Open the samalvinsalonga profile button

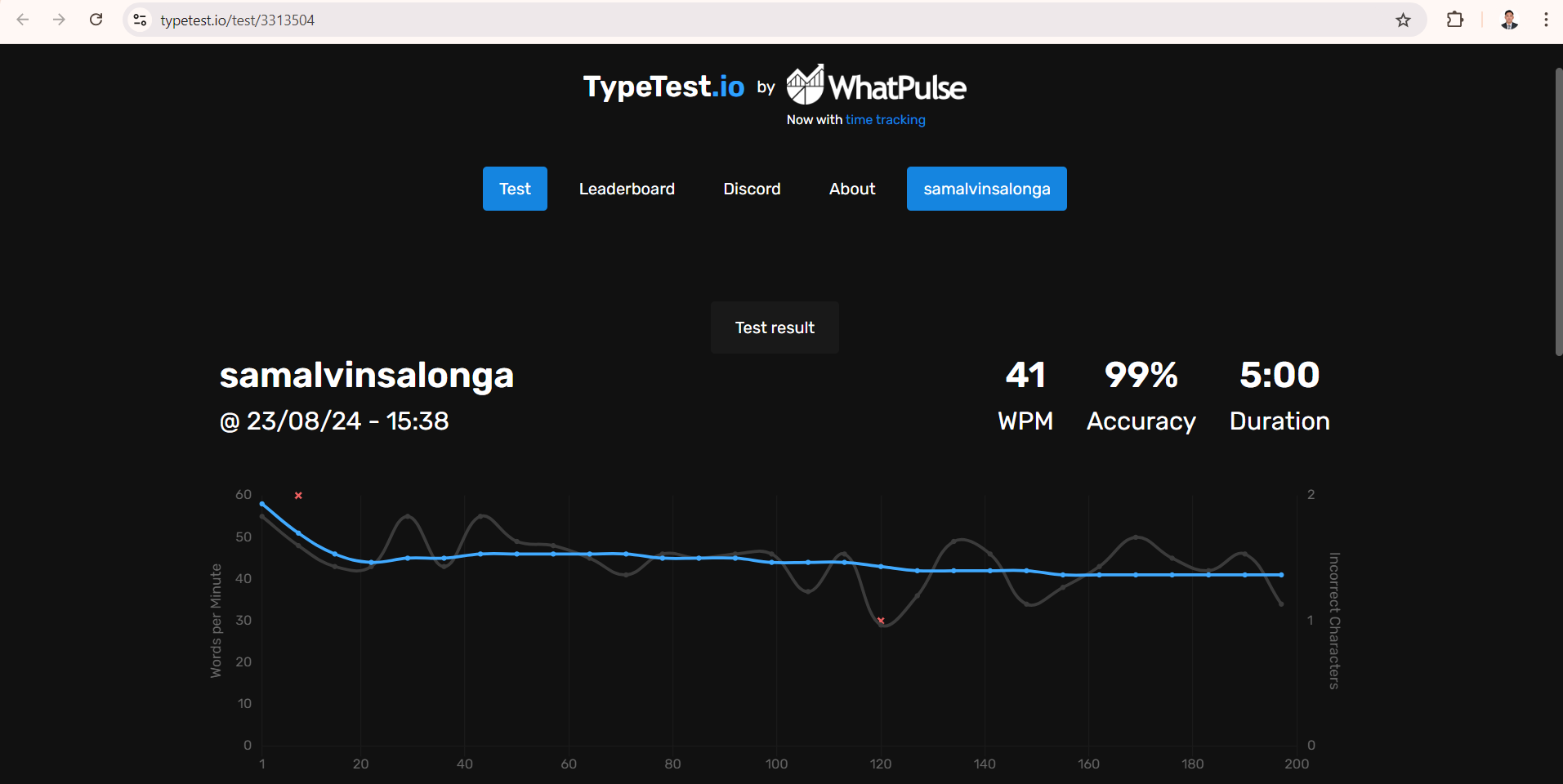pos(987,189)
